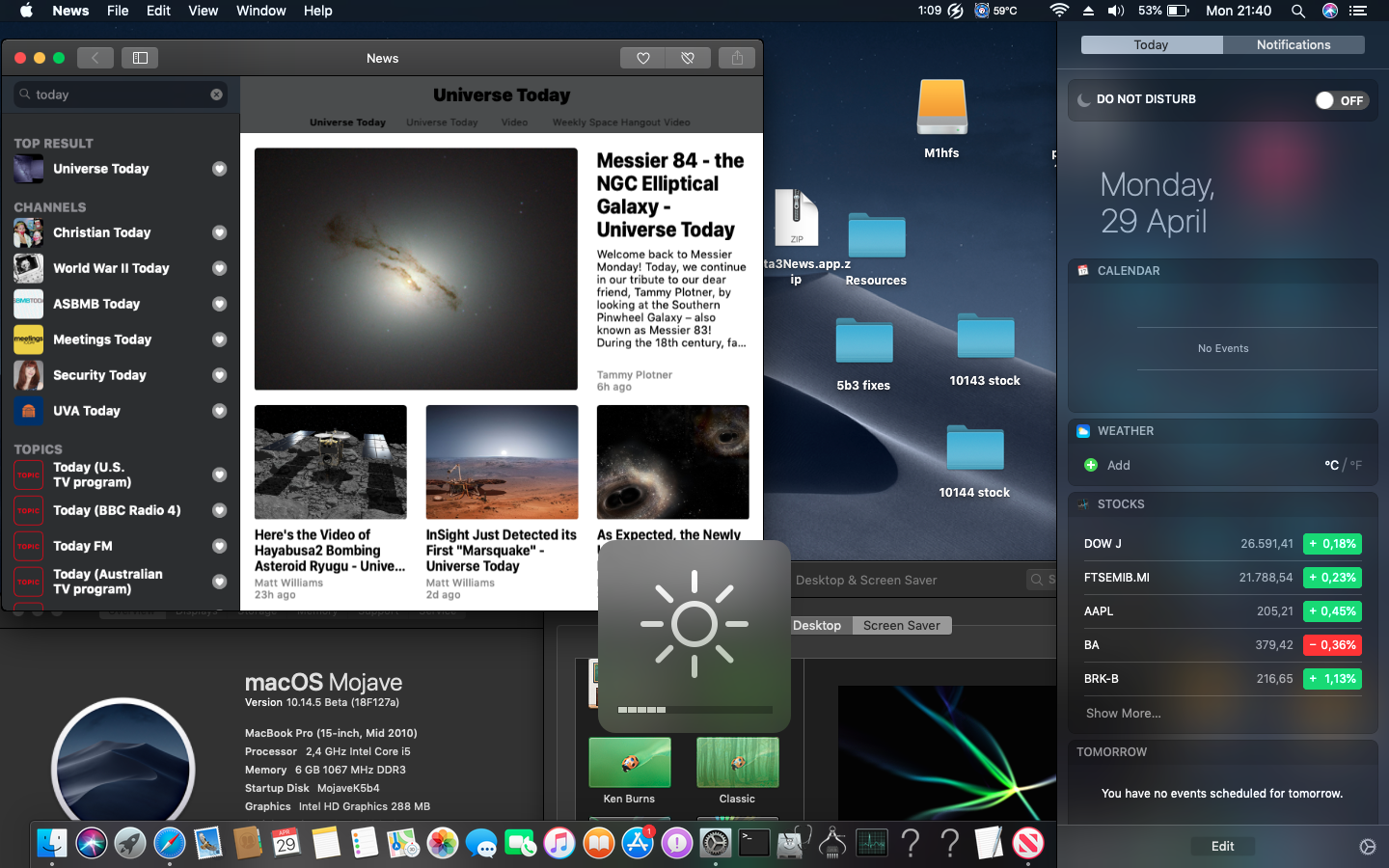Select the Desktop tab in preferences
This screenshot has height=868, width=1389.
[817, 625]
